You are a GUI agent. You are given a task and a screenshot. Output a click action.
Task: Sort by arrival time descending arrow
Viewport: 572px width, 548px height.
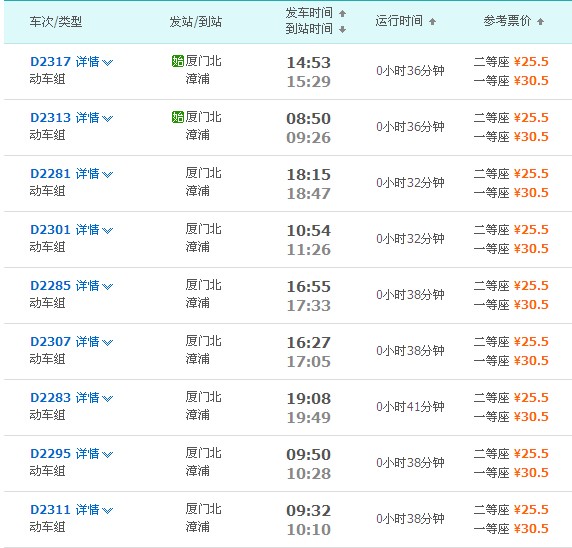click(x=342, y=29)
